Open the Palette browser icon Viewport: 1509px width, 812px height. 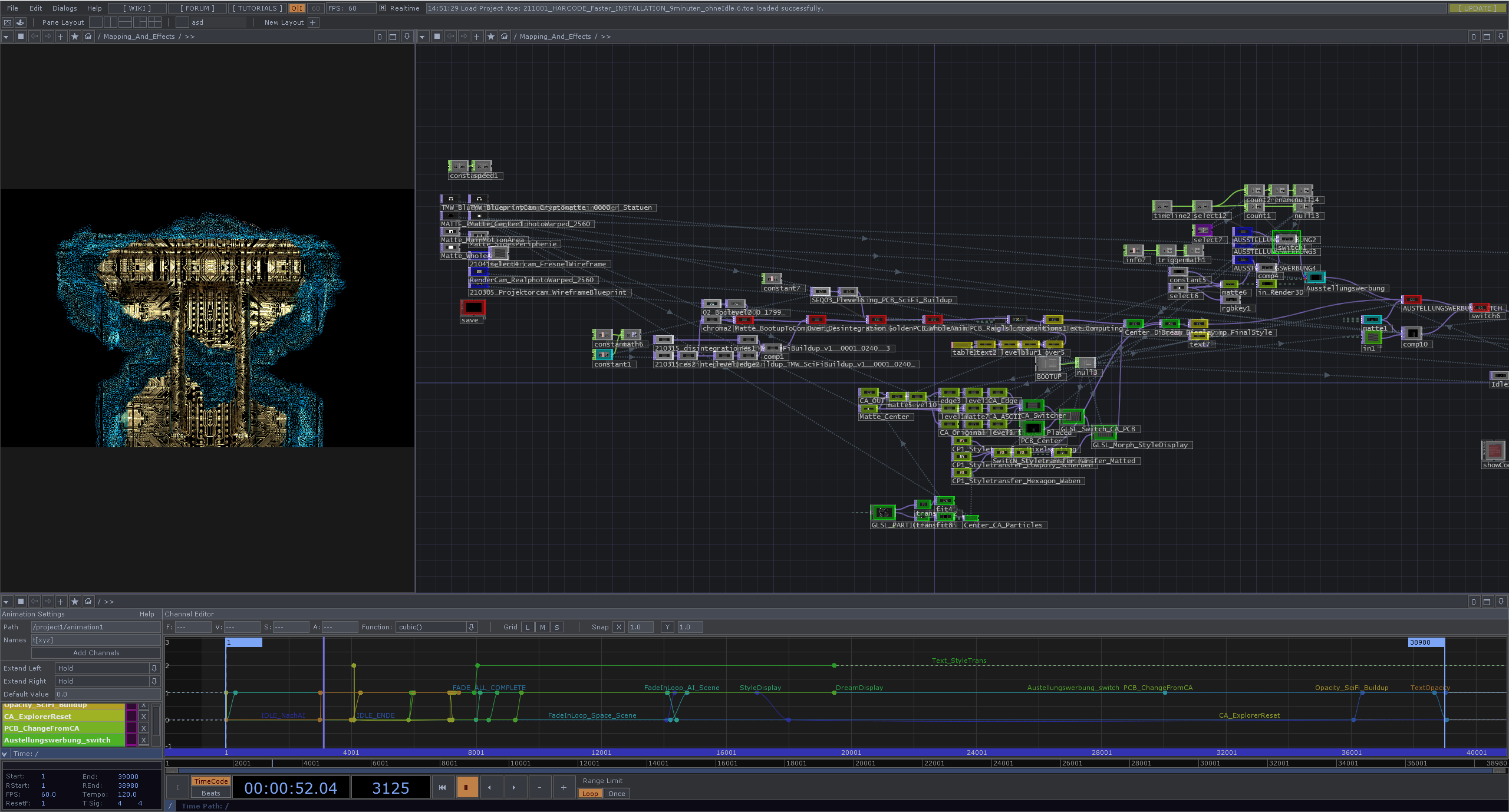pyautogui.click(x=20, y=22)
